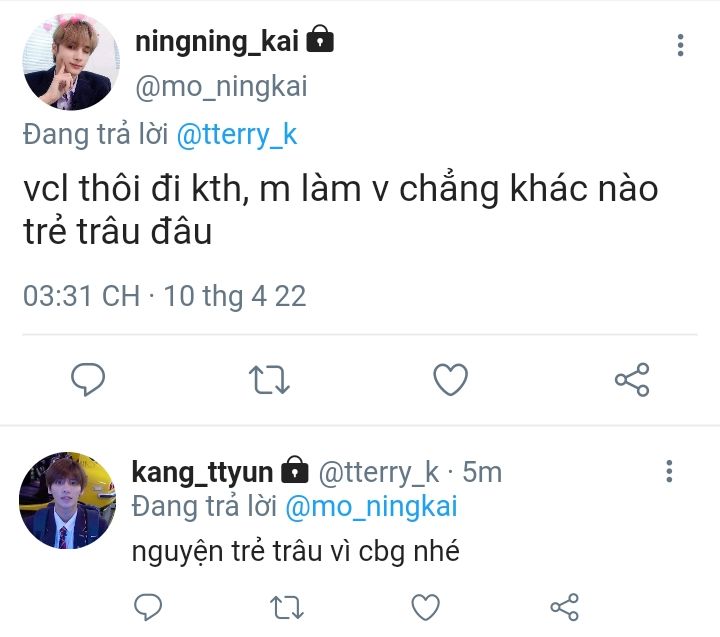Open more options on kang_ttyun's tweet
Image resolution: width=720 pixels, height=637 pixels.
pos(669,472)
